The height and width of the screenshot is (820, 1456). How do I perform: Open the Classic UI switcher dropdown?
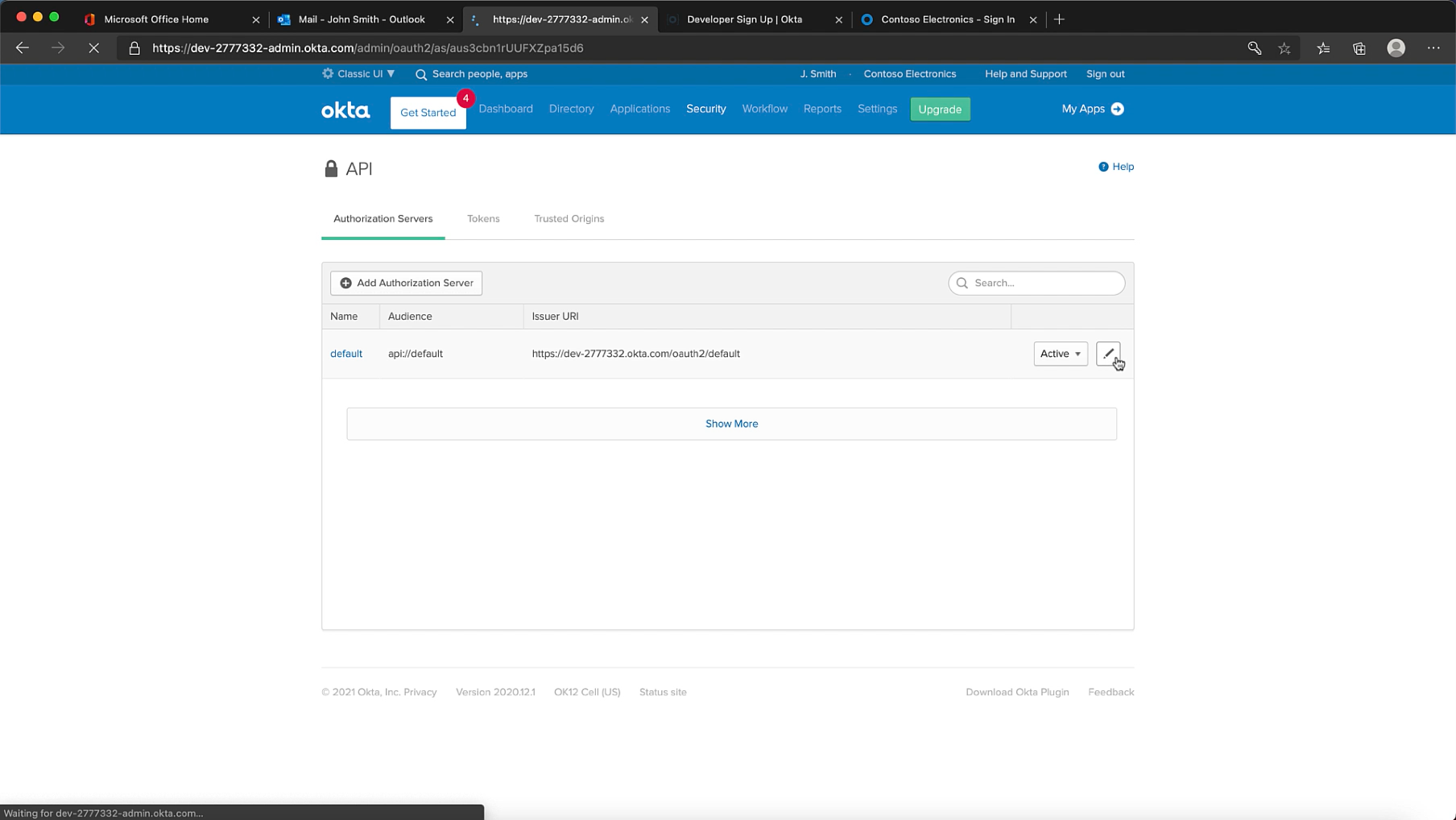click(358, 74)
